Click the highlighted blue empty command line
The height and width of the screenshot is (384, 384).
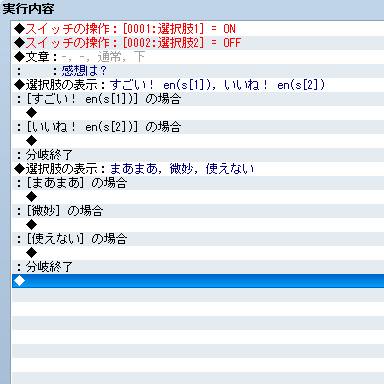click(198, 281)
